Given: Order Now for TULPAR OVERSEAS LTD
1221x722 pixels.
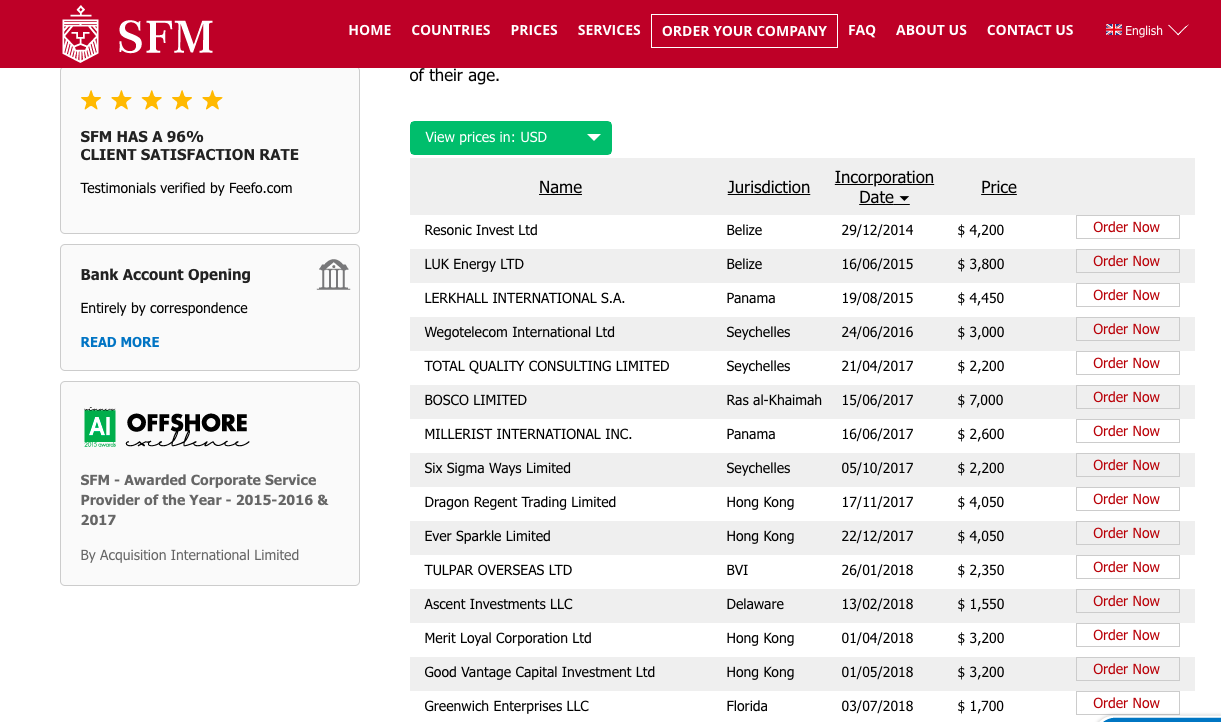Looking at the screenshot, I should pos(1127,567).
